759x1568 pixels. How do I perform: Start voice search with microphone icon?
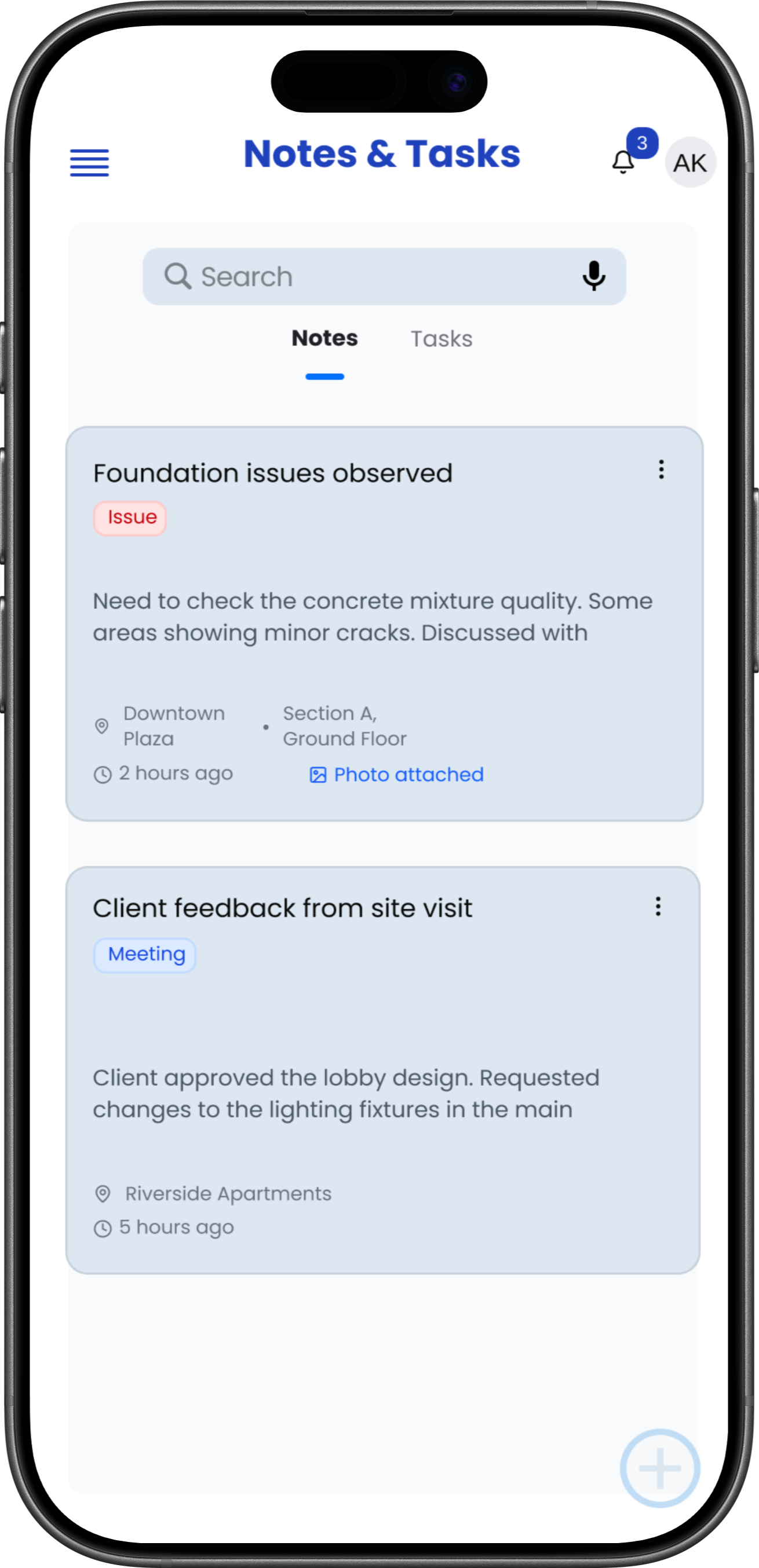(x=593, y=276)
